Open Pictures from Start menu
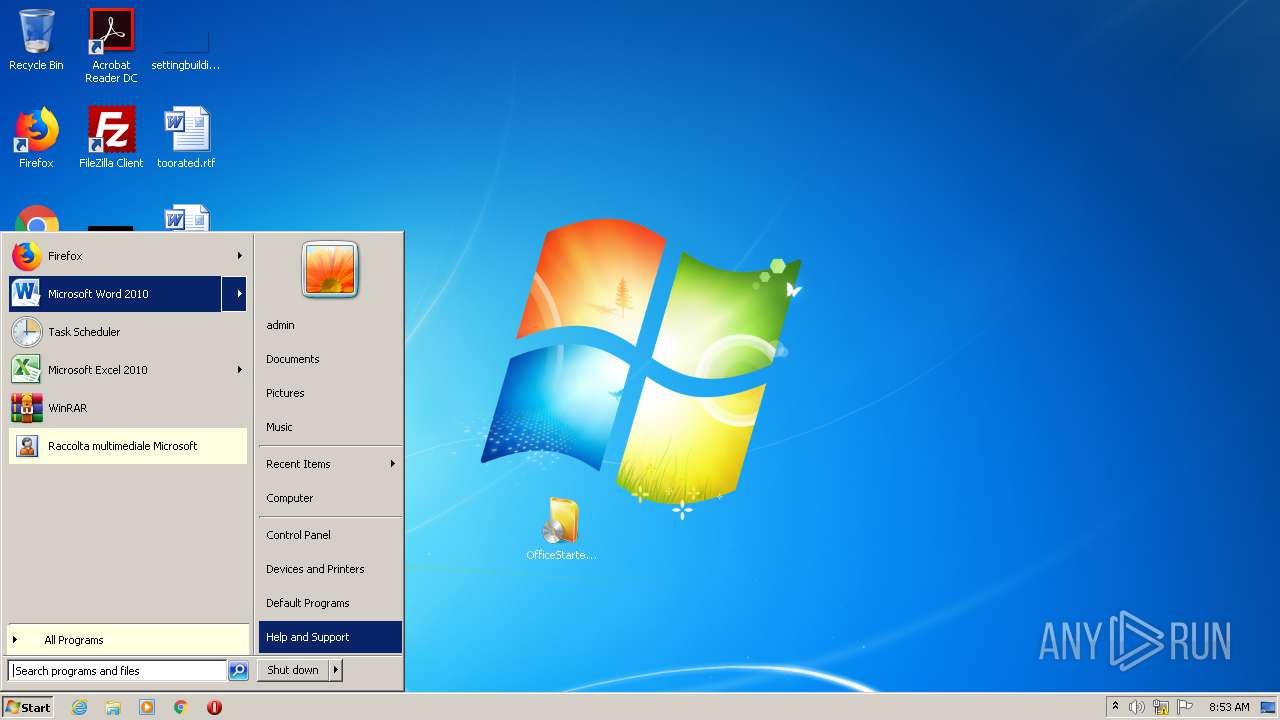Viewport: 1280px width, 720px height. point(330,393)
